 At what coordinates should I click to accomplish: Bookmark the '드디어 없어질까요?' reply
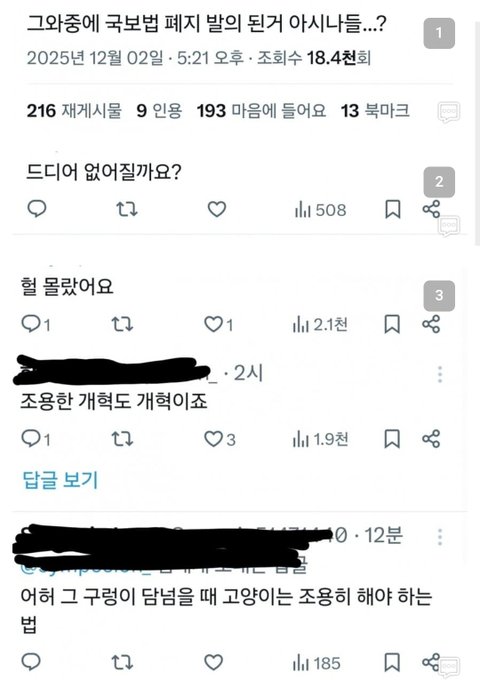[x=393, y=209]
